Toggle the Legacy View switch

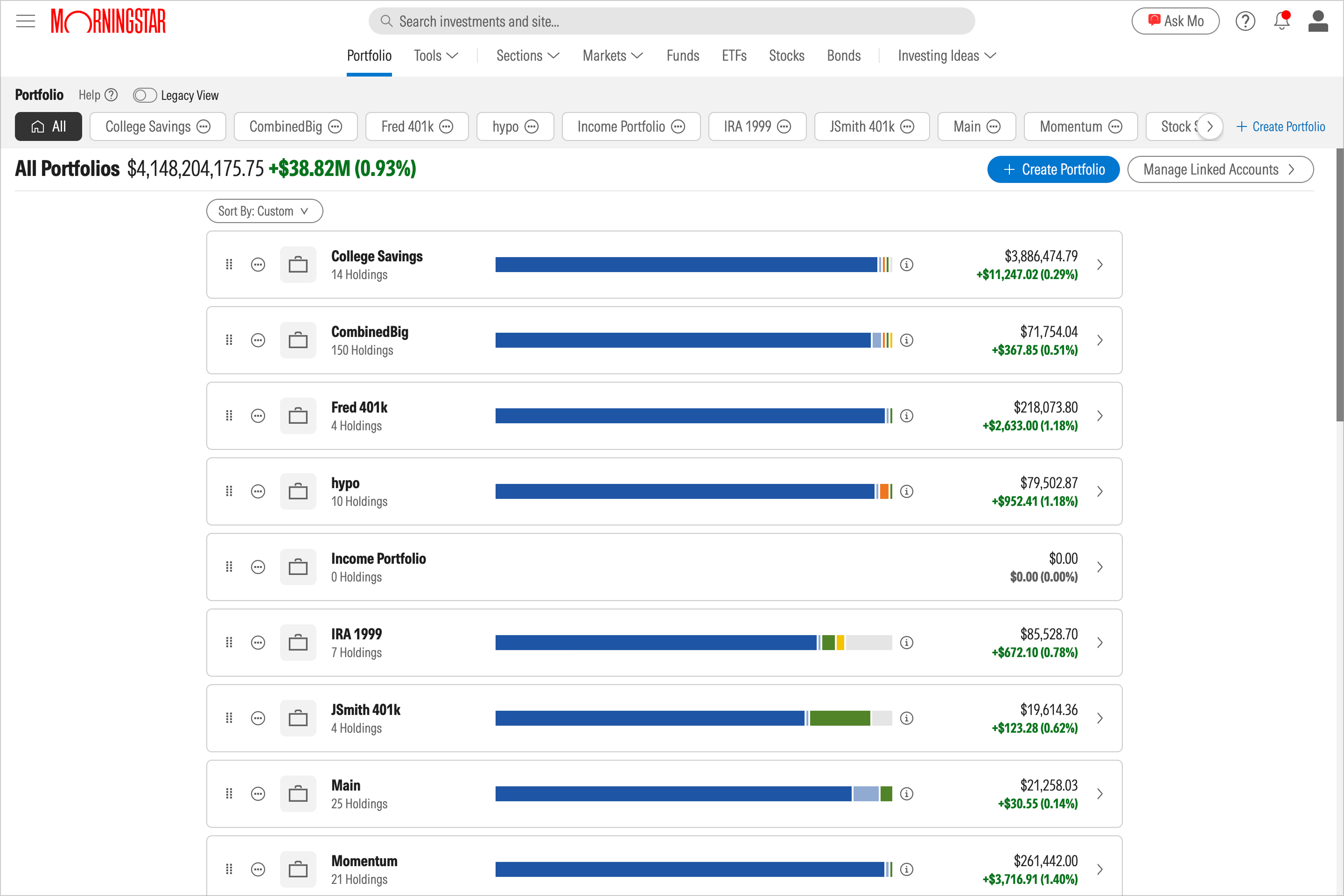[x=145, y=95]
